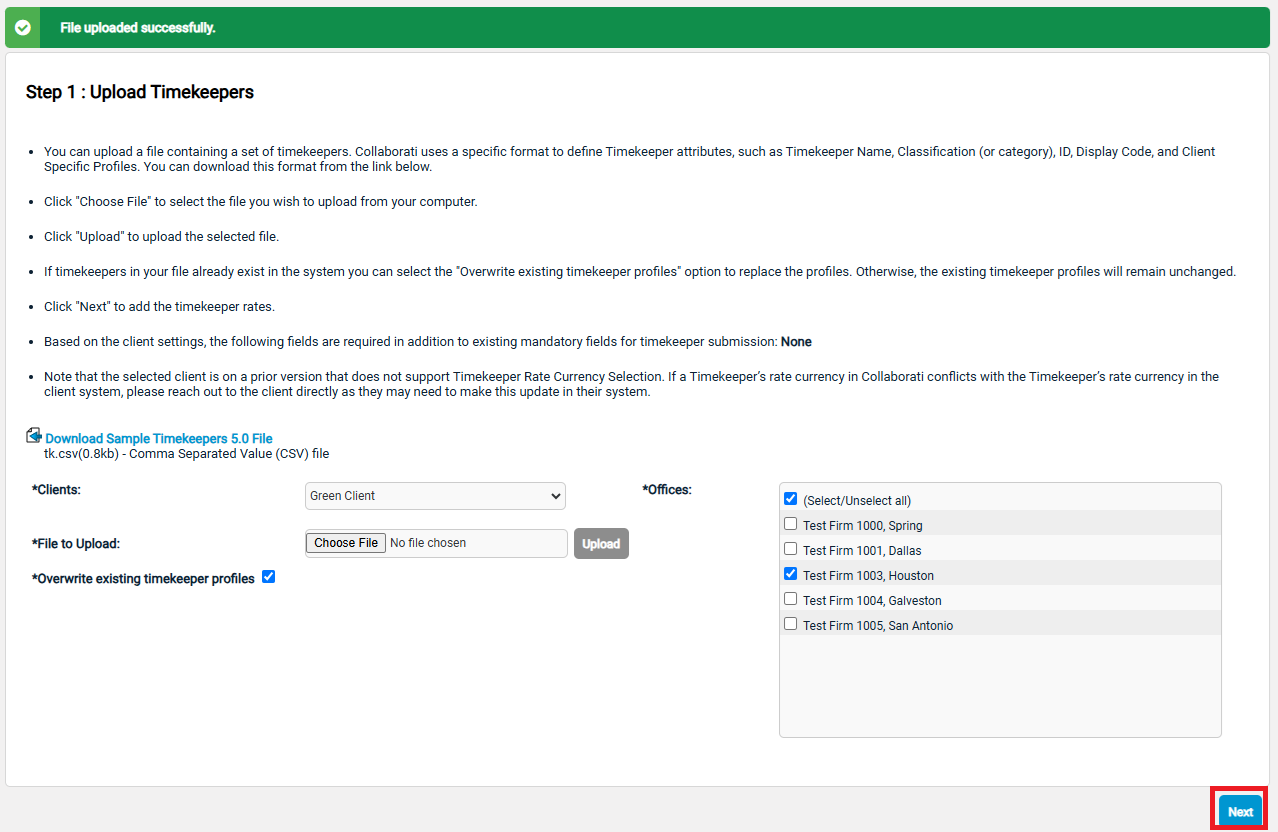1278x832 pixels.
Task: Click the download file icon
Action: [34, 437]
